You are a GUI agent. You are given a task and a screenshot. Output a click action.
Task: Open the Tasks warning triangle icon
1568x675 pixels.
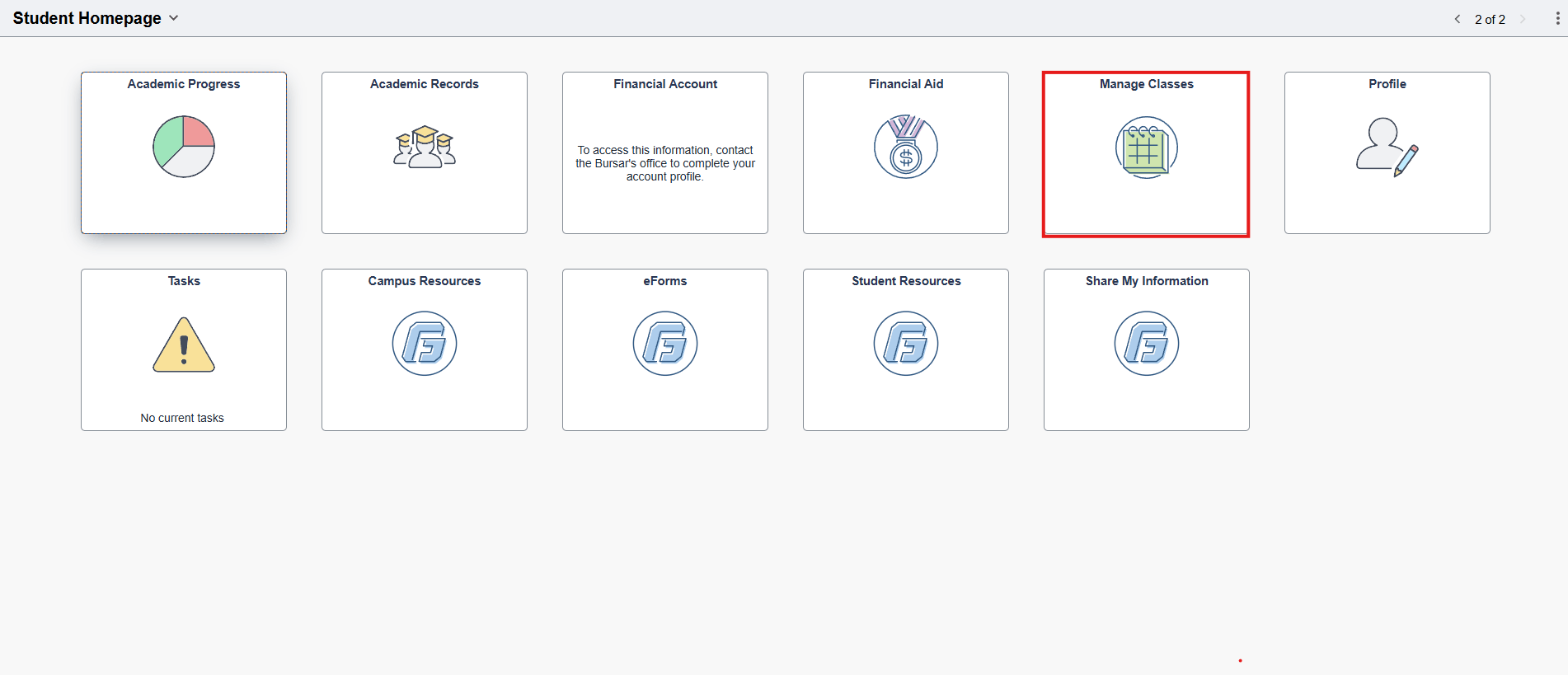point(184,345)
